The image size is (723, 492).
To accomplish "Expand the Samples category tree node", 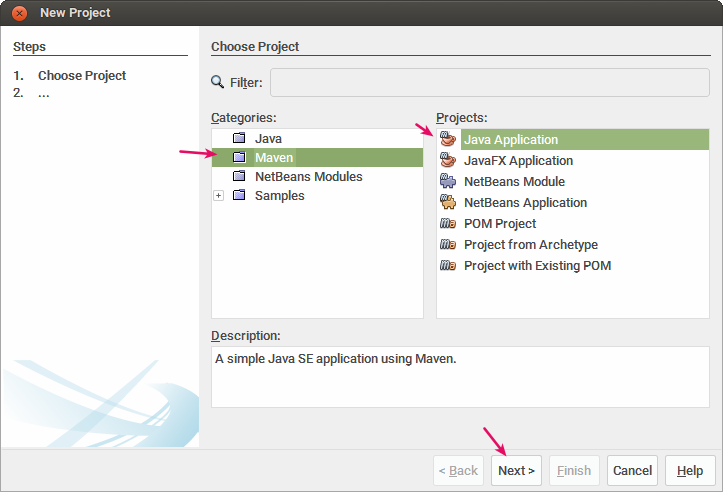I will tap(219, 196).
